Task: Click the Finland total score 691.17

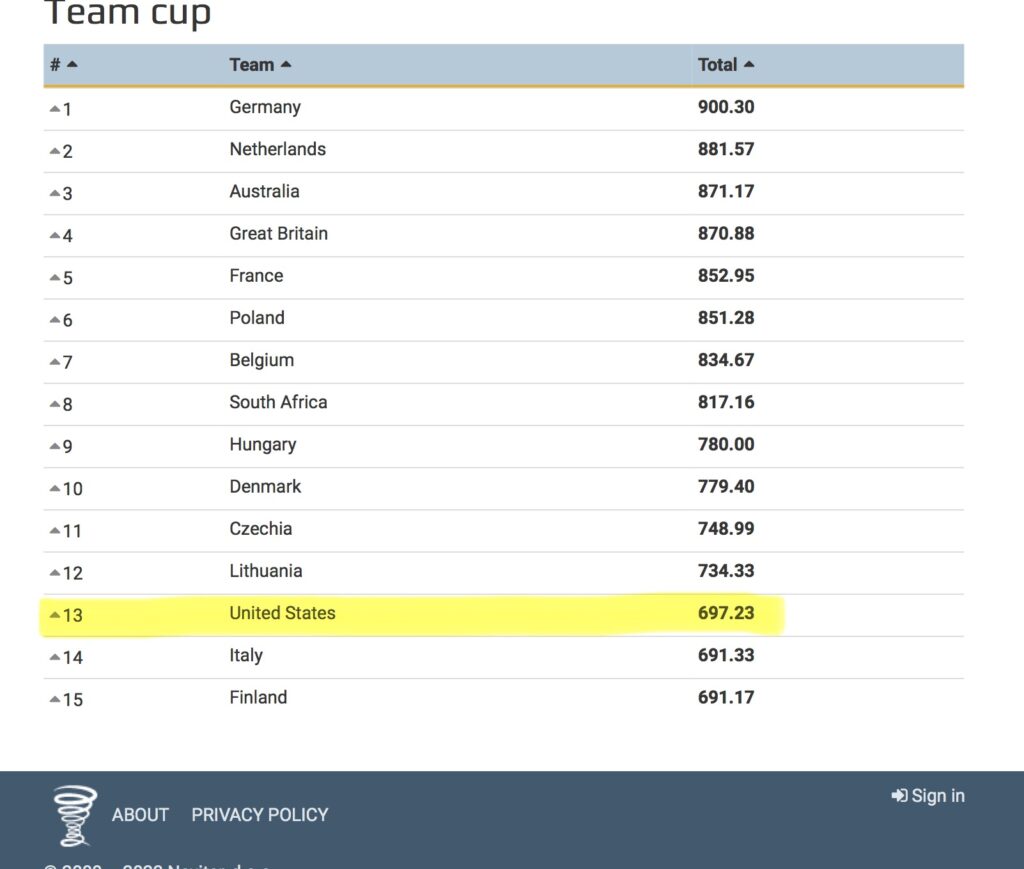Action: click(x=726, y=697)
